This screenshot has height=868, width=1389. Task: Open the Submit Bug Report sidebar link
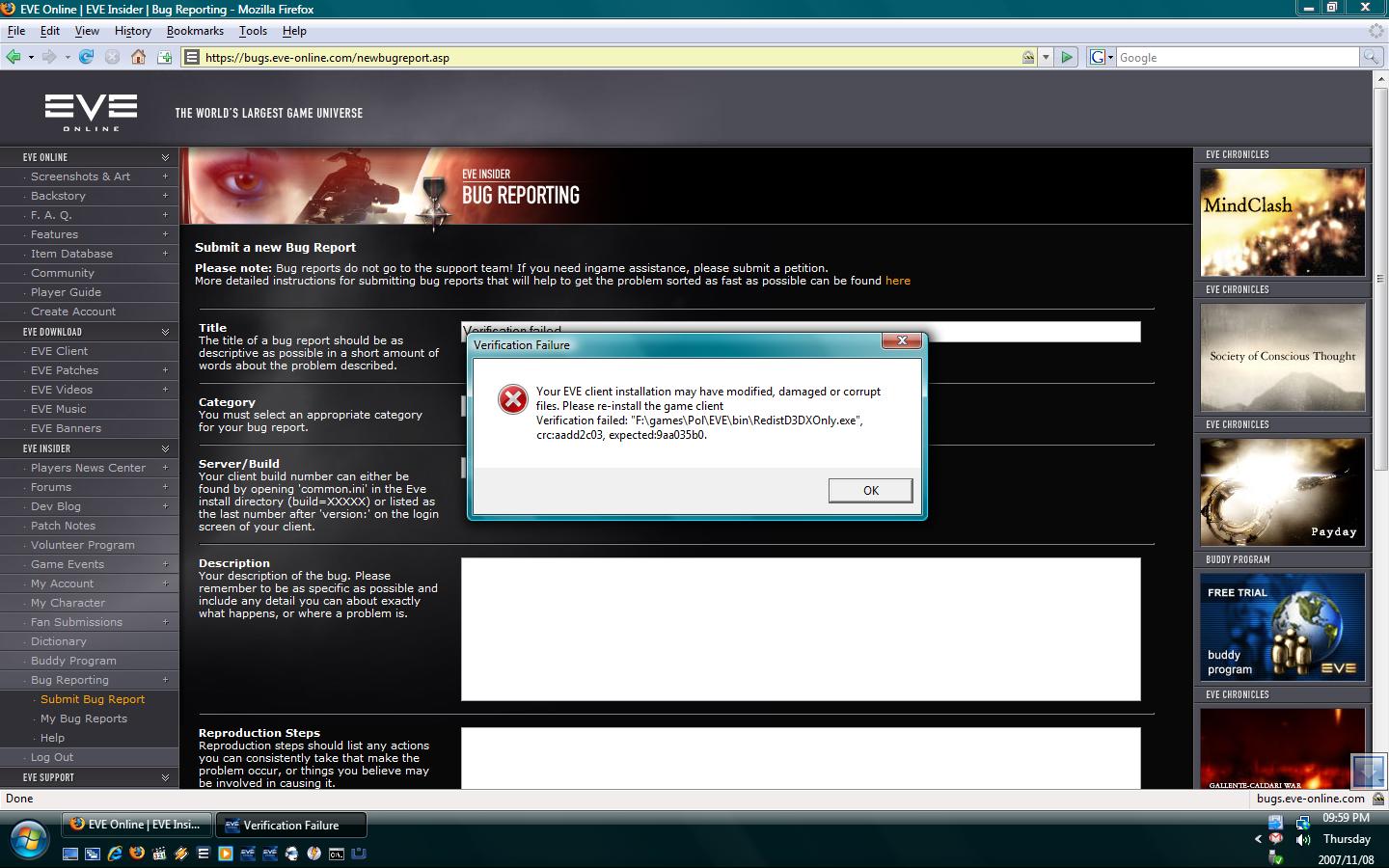(x=93, y=699)
